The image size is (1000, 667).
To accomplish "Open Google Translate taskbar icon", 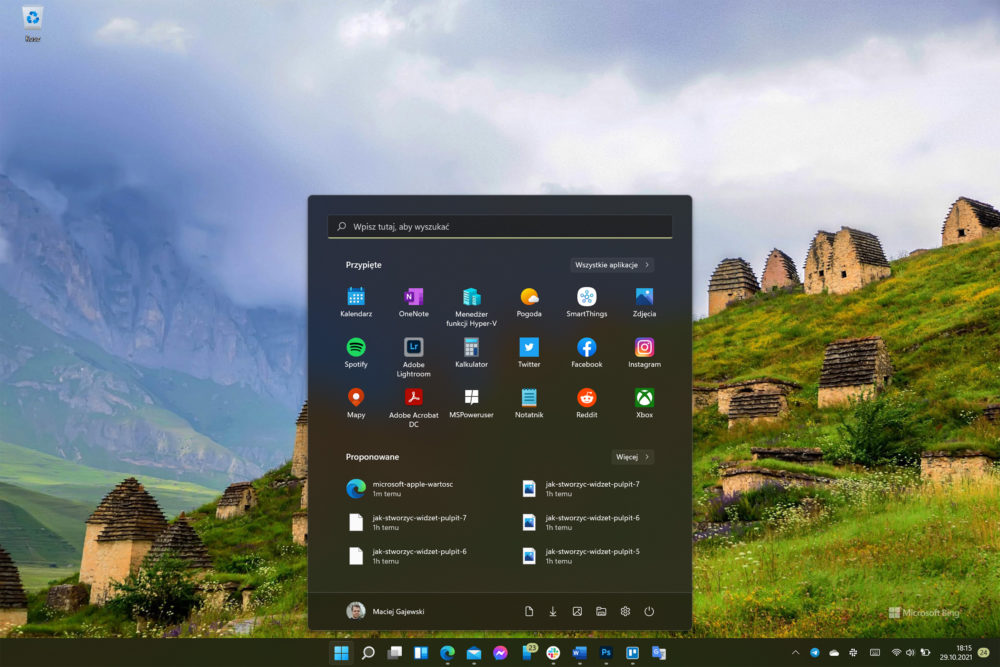I will pyautogui.click(x=659, y=652).
